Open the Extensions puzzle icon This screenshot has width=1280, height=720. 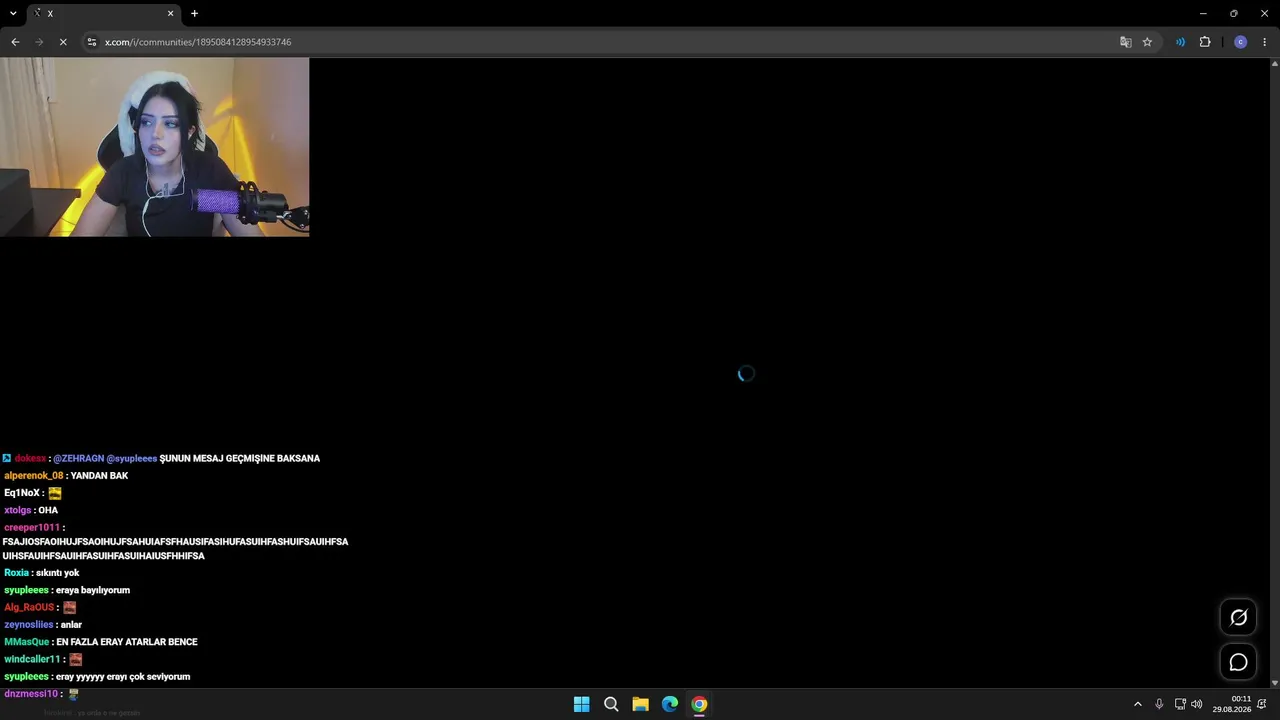(1205, 42)
